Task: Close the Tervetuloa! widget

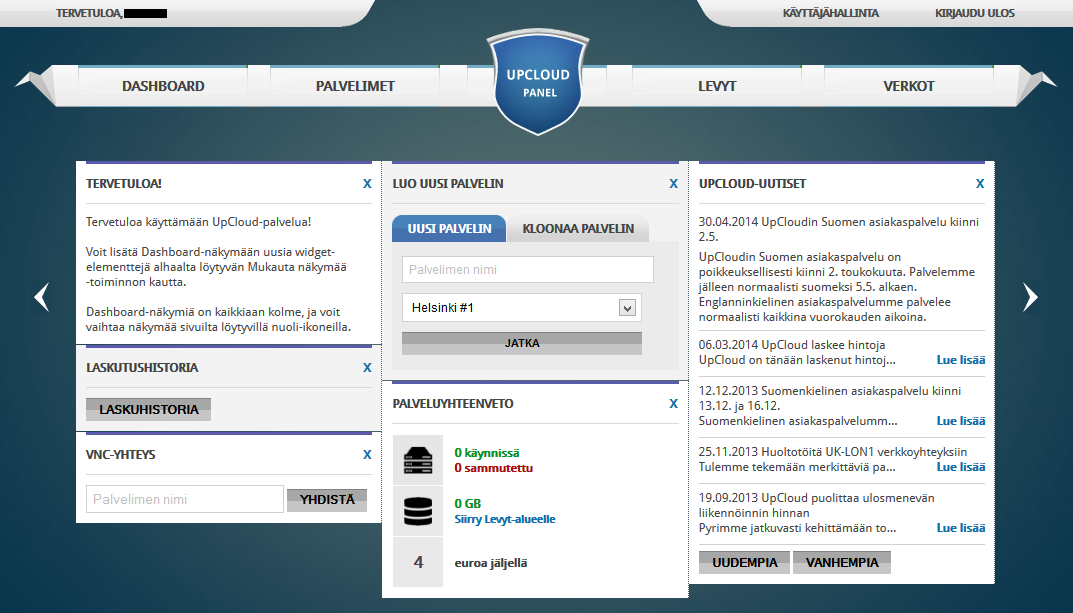Action: pyautogui.click(x=367, y=184)
